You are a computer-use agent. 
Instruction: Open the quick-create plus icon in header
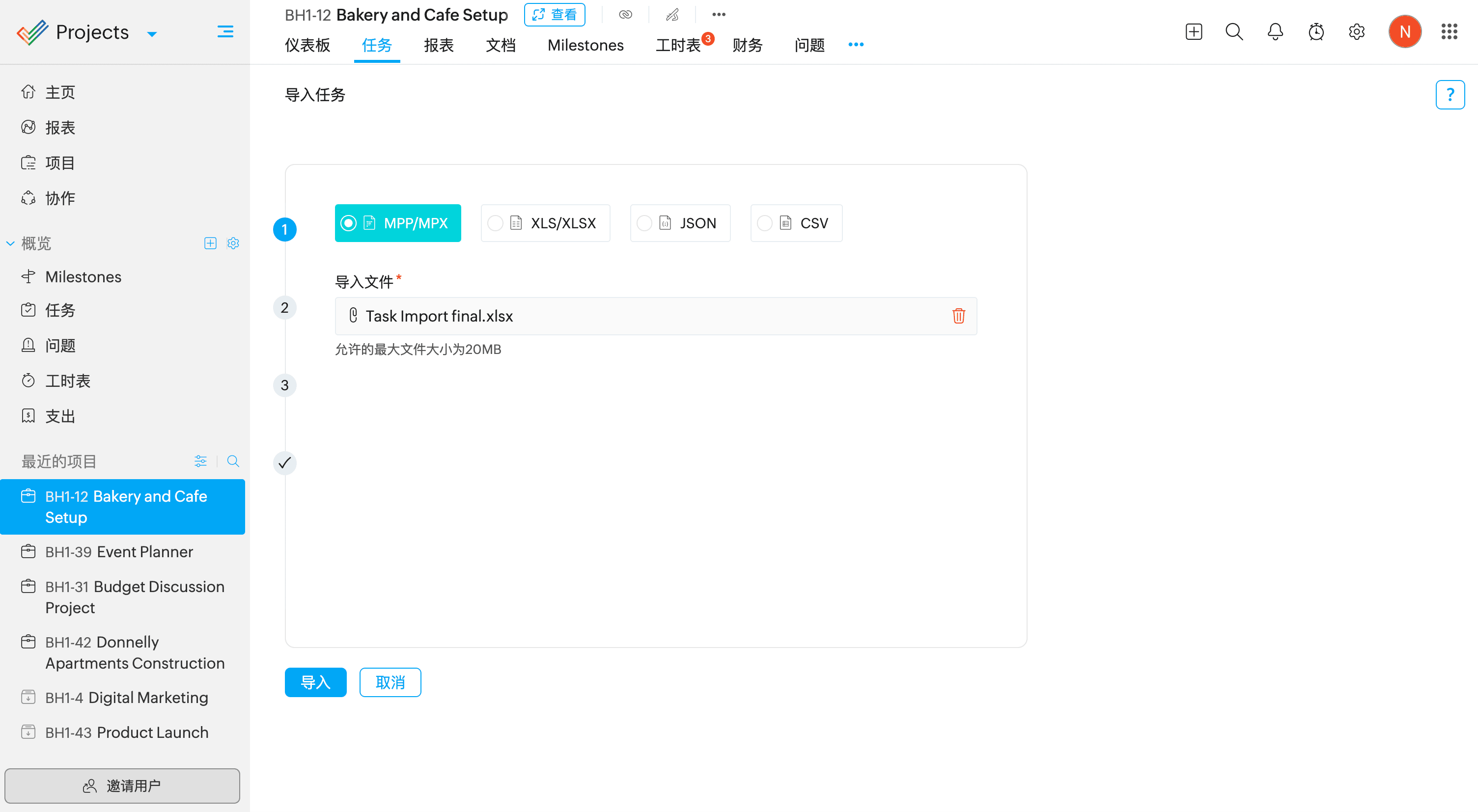click(x=1194, y=31)
